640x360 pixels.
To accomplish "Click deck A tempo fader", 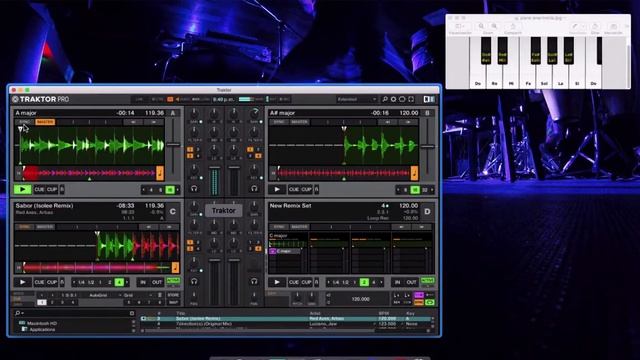I will (x=173, y=144).
